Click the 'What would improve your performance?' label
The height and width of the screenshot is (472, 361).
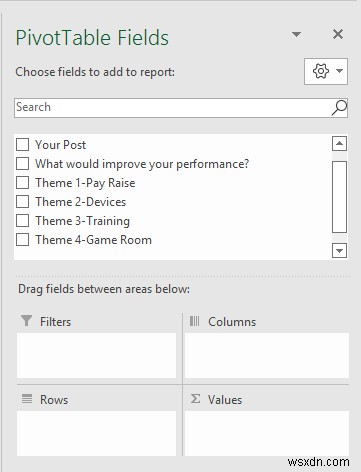pyautogui.click(x=142, y=164)
